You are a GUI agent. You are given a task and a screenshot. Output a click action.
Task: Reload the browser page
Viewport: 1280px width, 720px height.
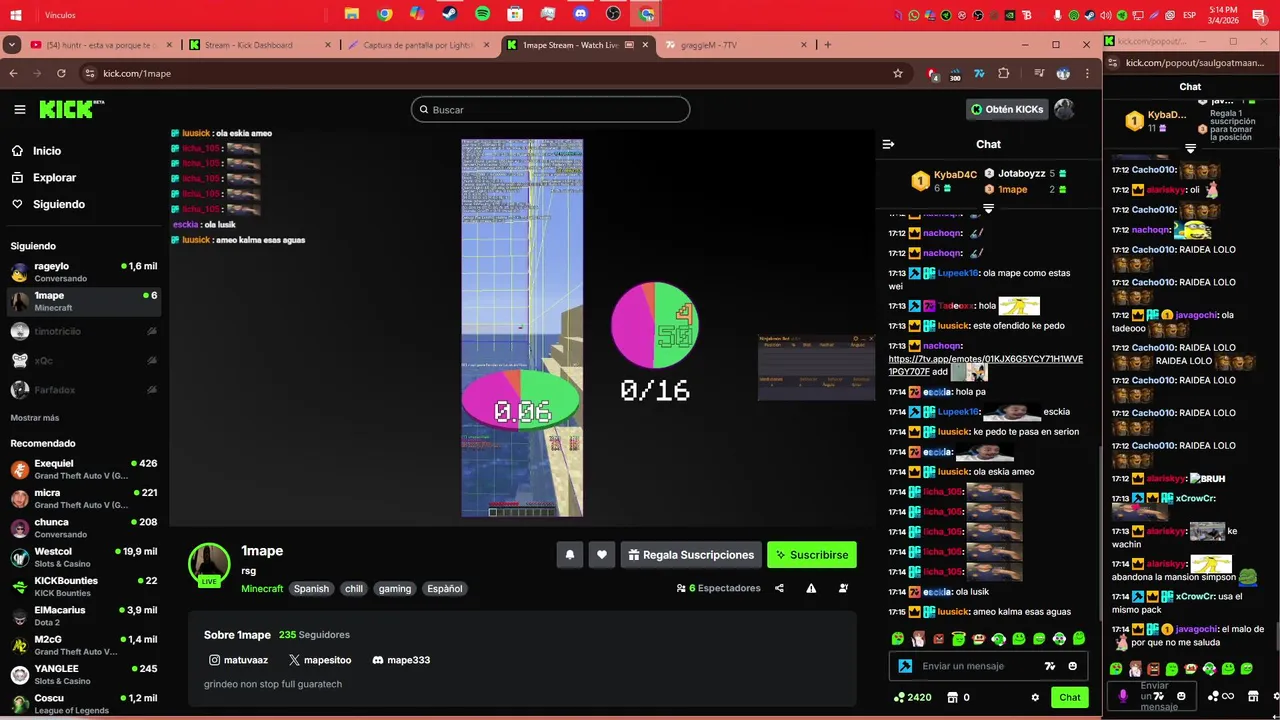click(x=61, y=73)
